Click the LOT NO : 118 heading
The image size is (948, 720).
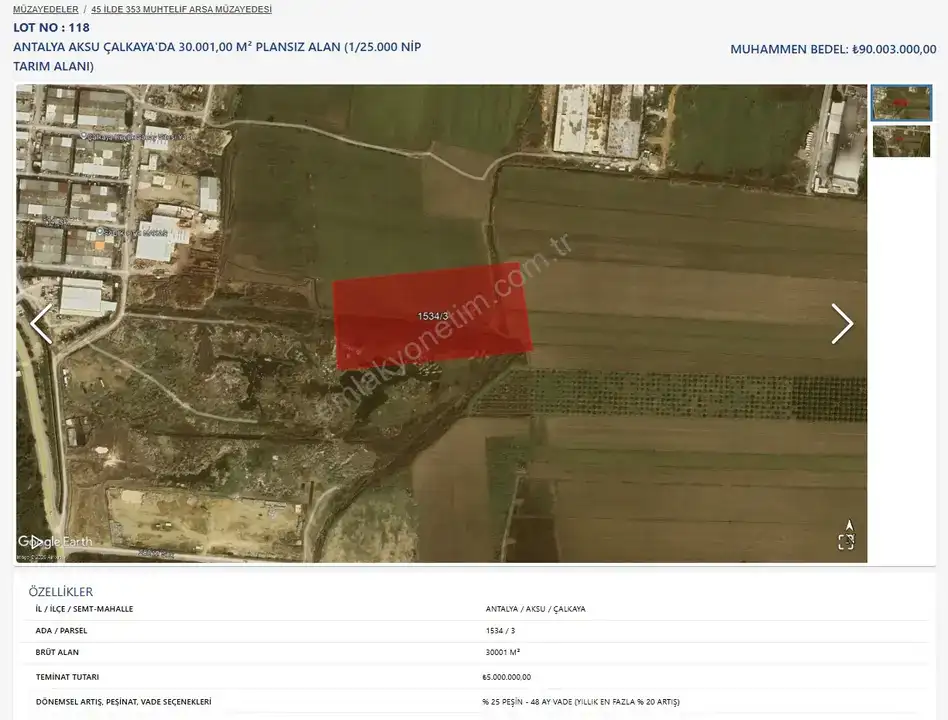(51, 28)
